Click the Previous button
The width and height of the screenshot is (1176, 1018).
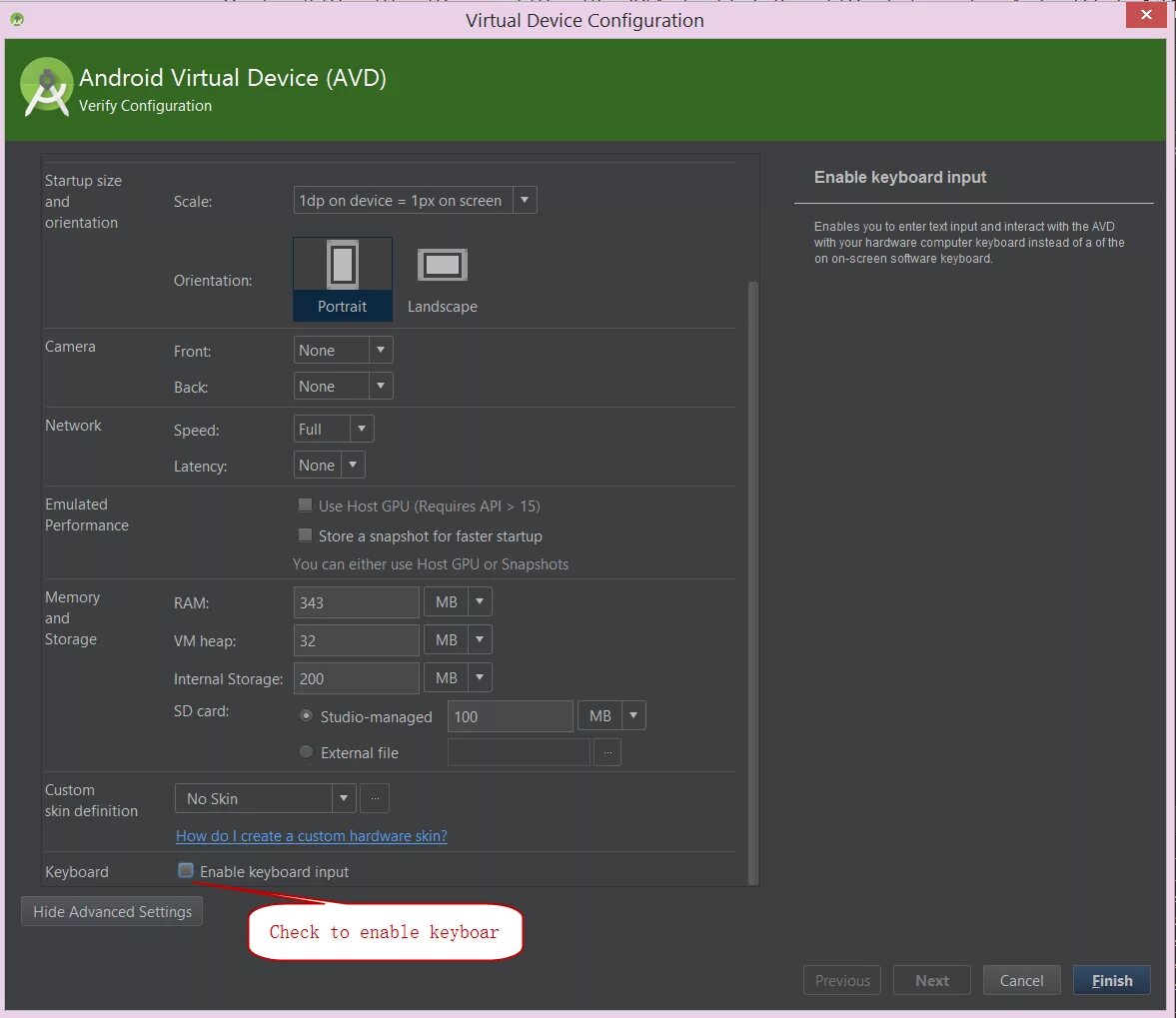pyautogui.click(x=842, y=980)
